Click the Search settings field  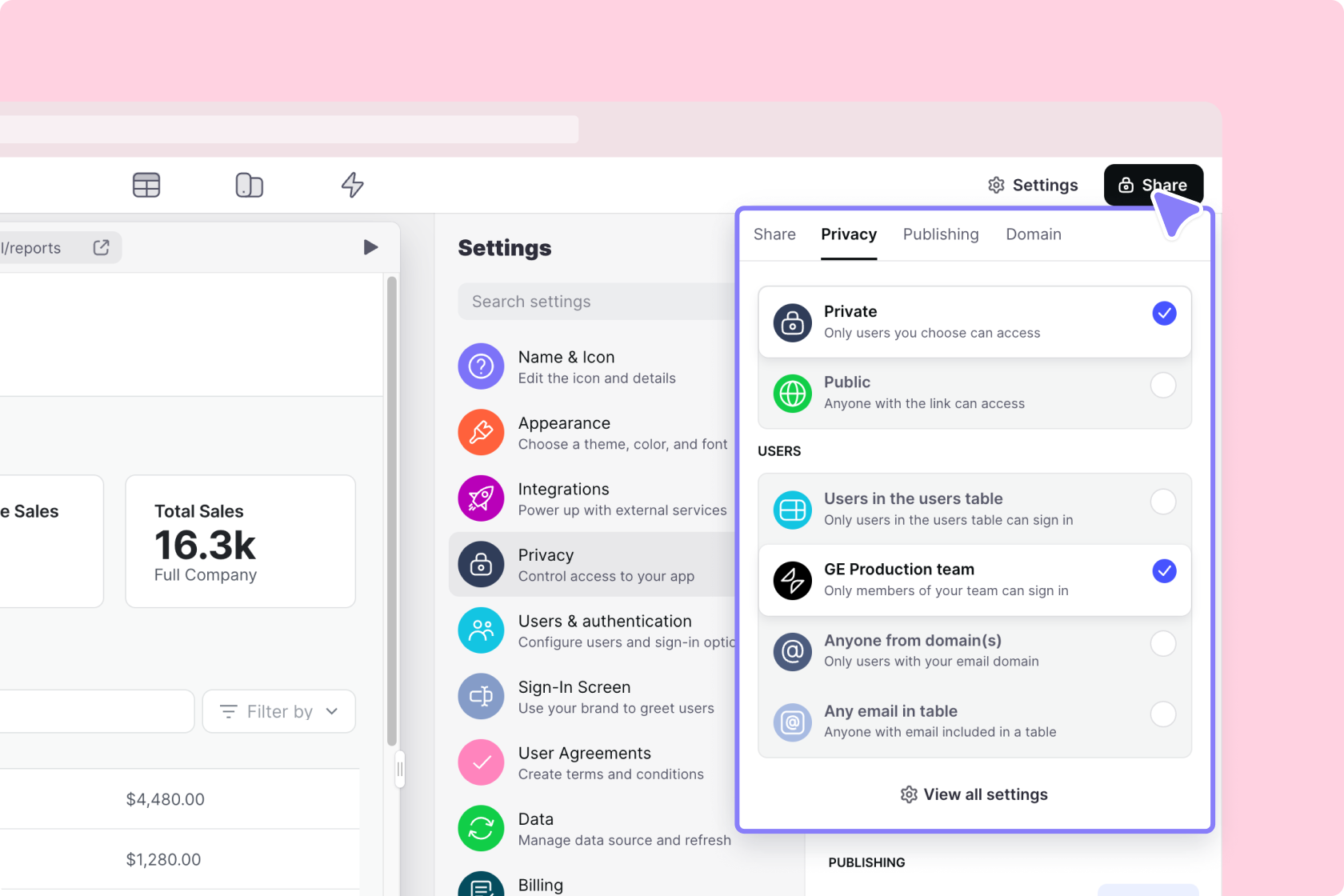(596, 302)
